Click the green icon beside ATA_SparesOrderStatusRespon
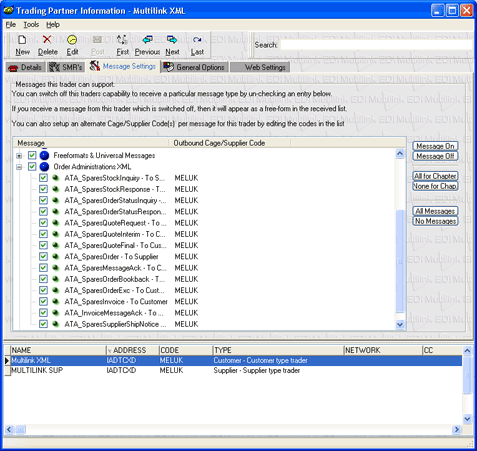Viewport: 477px width, 451px height. click(56, 211)
